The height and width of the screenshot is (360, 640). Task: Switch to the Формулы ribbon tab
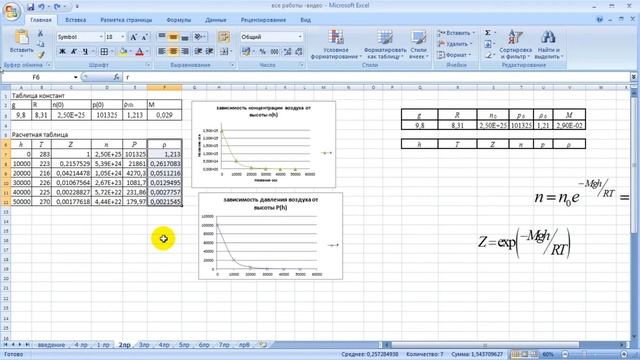tap(179, 20)
